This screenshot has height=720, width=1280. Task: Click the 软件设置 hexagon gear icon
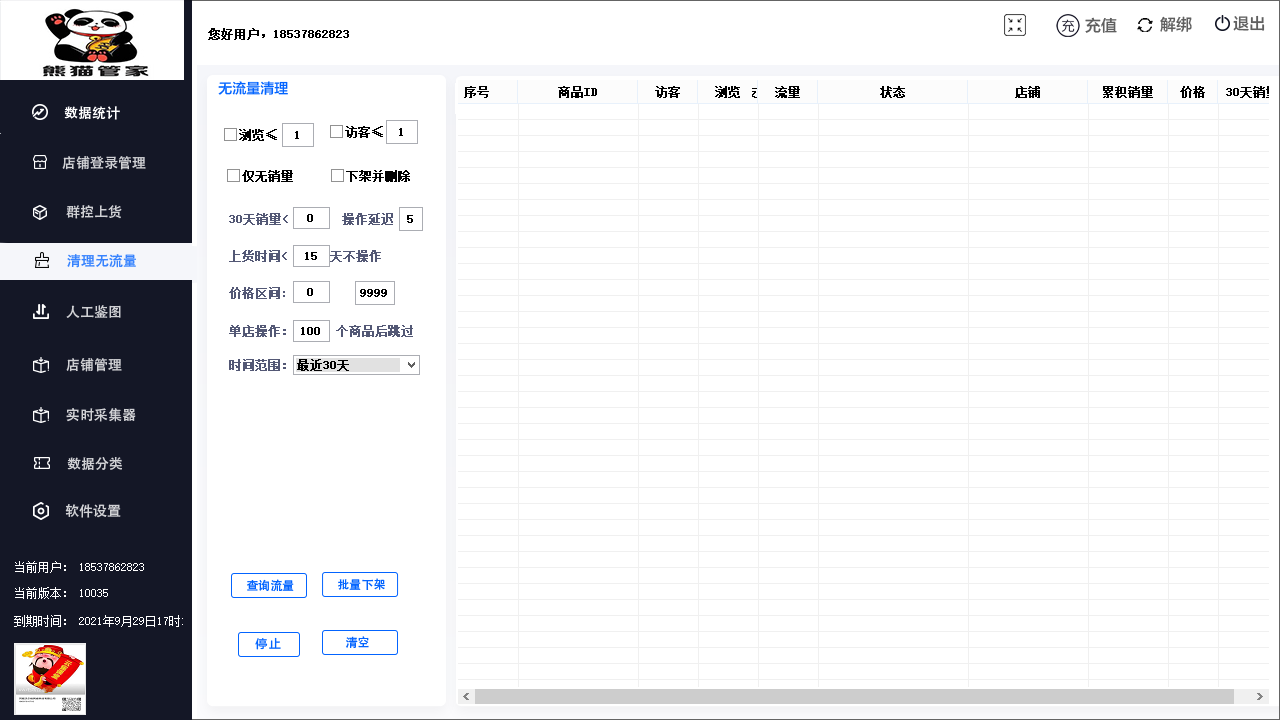[41, 511]
